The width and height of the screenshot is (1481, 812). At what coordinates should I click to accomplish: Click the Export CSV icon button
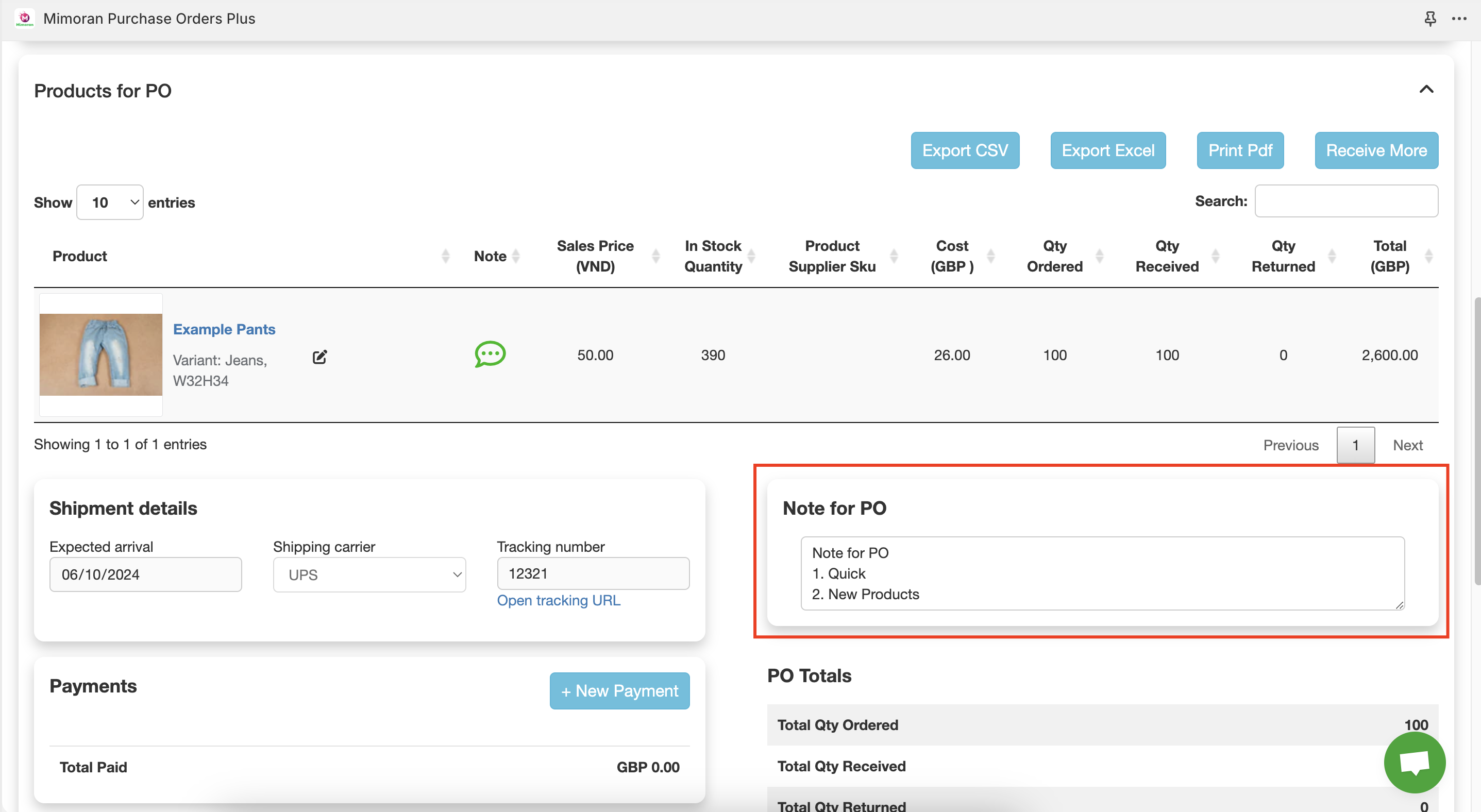tap(964, 150)
